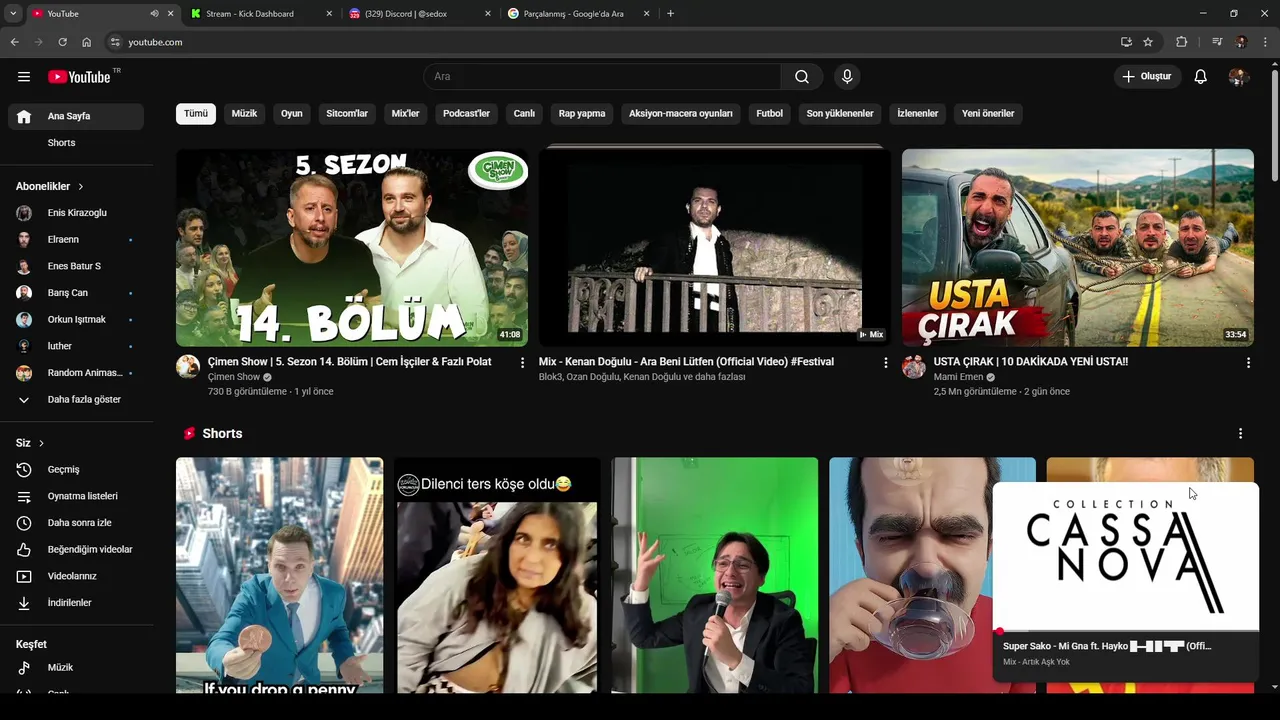Open the account avatar menu
1280x720 pixels.
1239,77
